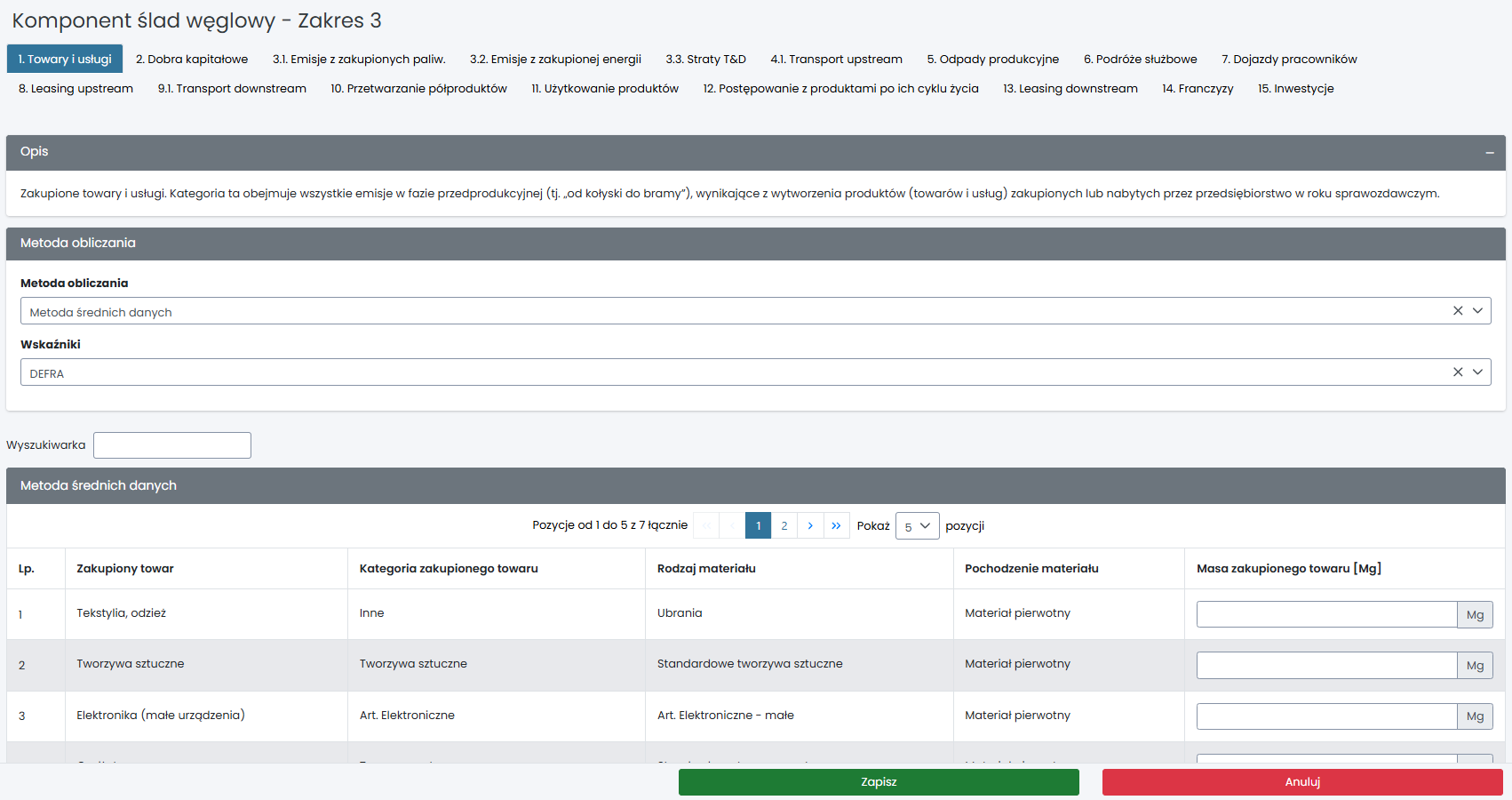This screenshot has height=800, width=1512.
Task: Open the 6. Podróże służbowe tab
Action: [1140, 60]
